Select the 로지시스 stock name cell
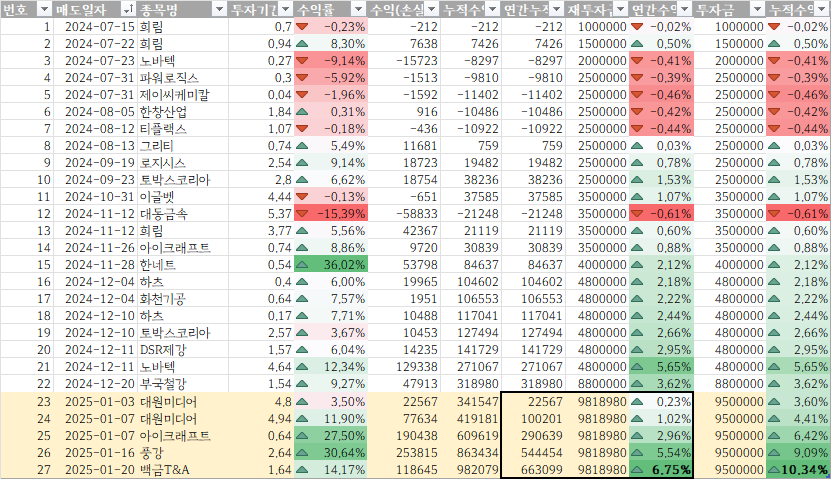 click(183, 163)
